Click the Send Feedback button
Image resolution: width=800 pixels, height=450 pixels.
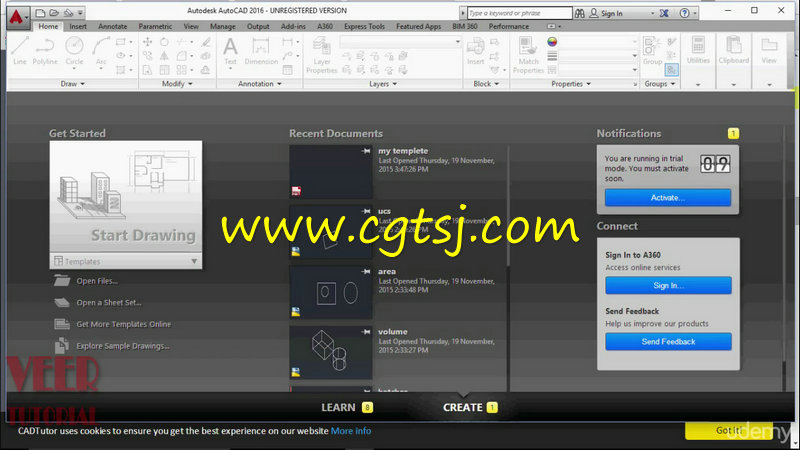(x=668, y=341)
